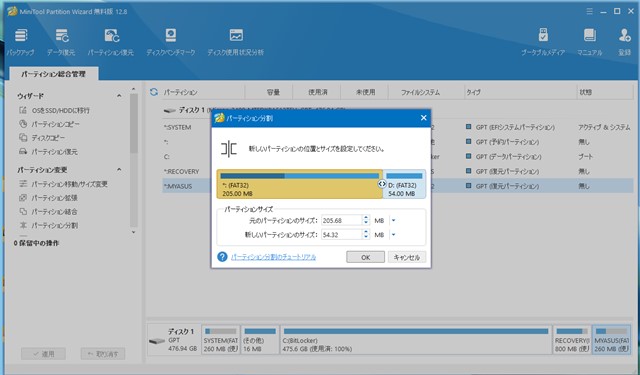Click the new partition size field
Viewport: 640px width, 375px height.
coord(342,235)
